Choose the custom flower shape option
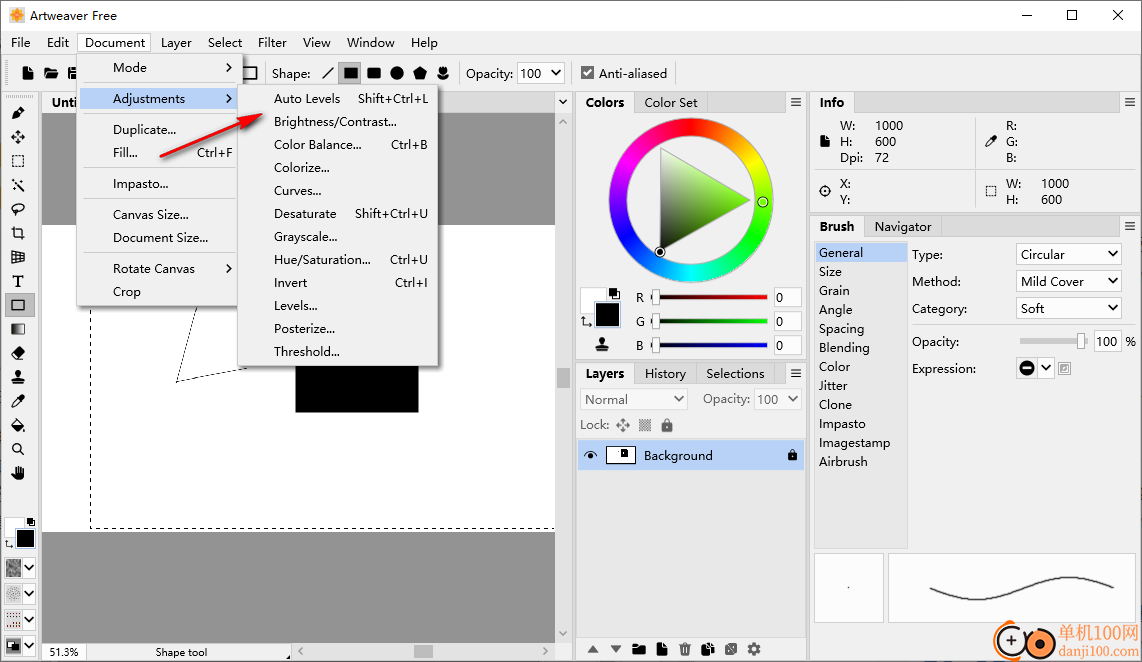This screenshot has width=1142, height=662. tap(443, 73)
